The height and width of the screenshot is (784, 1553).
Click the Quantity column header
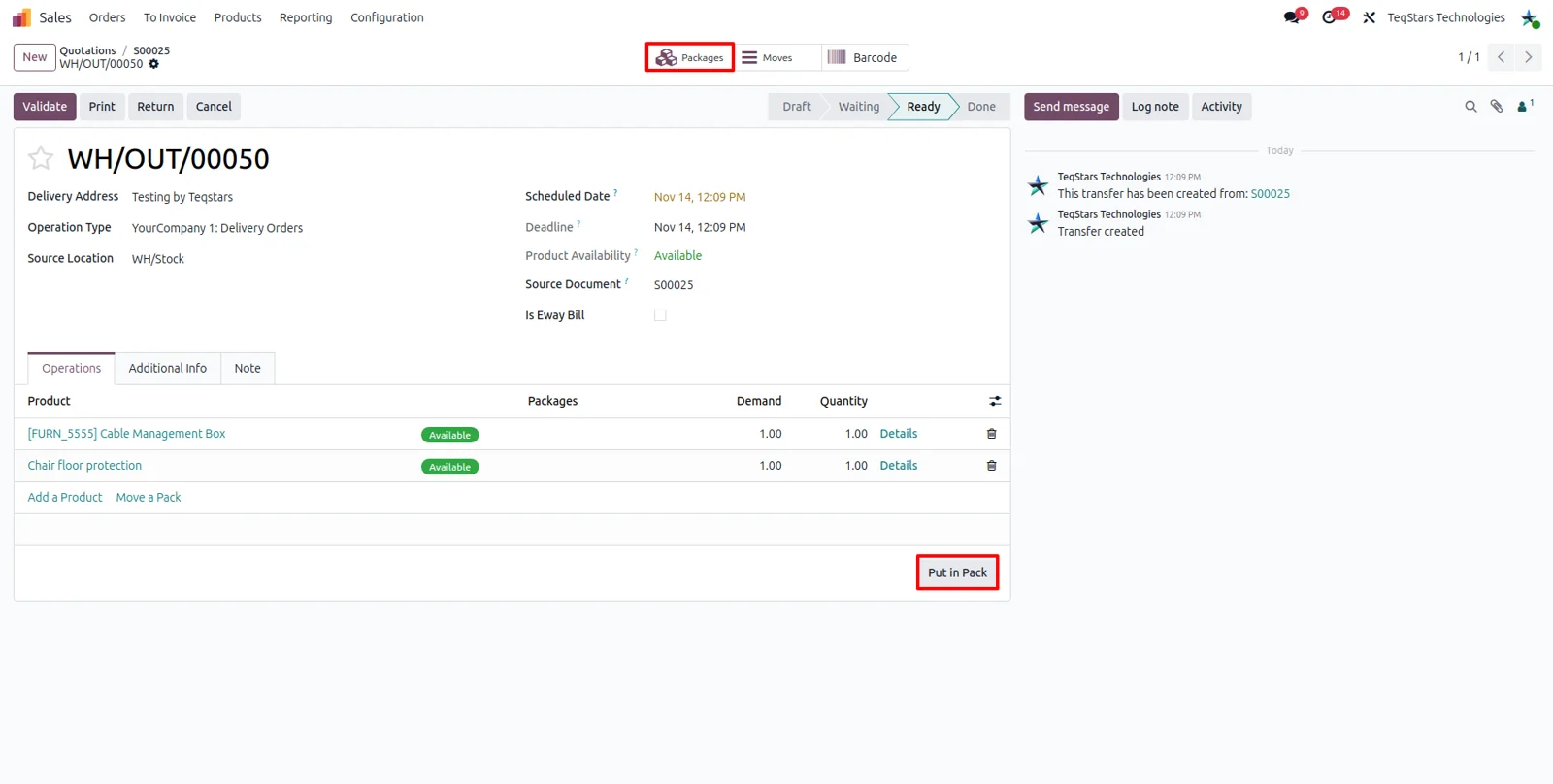click(x=843, y=401)
